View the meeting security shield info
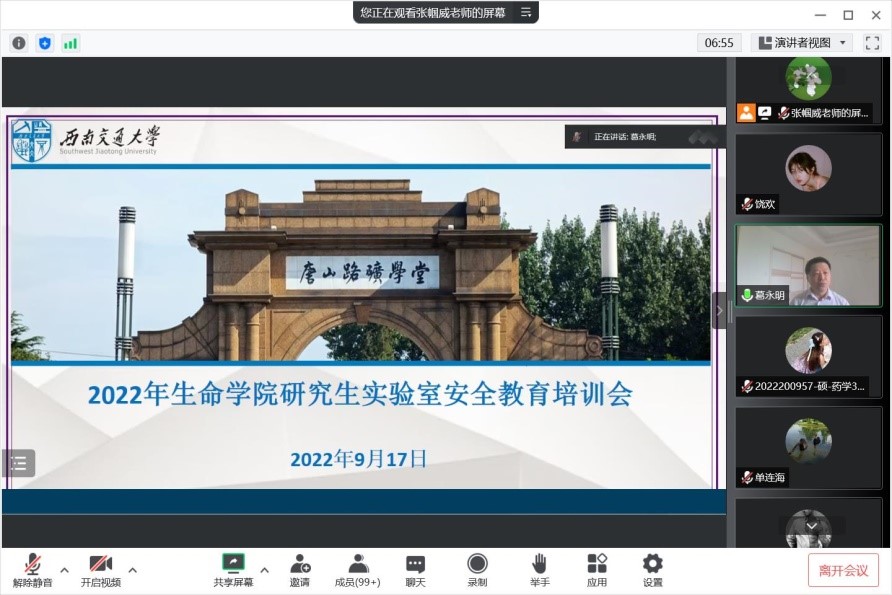This screenshot has height=595, width=892. (x=43, y=43)
